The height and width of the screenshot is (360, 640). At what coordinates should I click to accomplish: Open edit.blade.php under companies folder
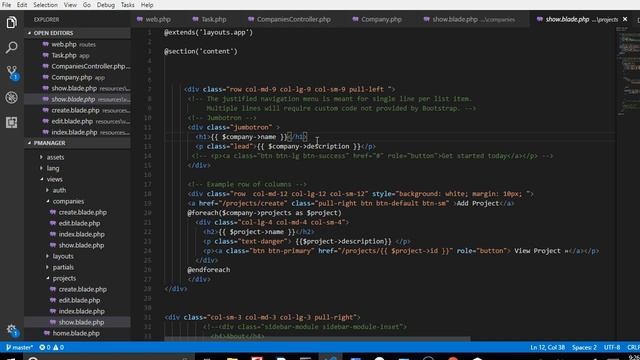pos(79,223)
